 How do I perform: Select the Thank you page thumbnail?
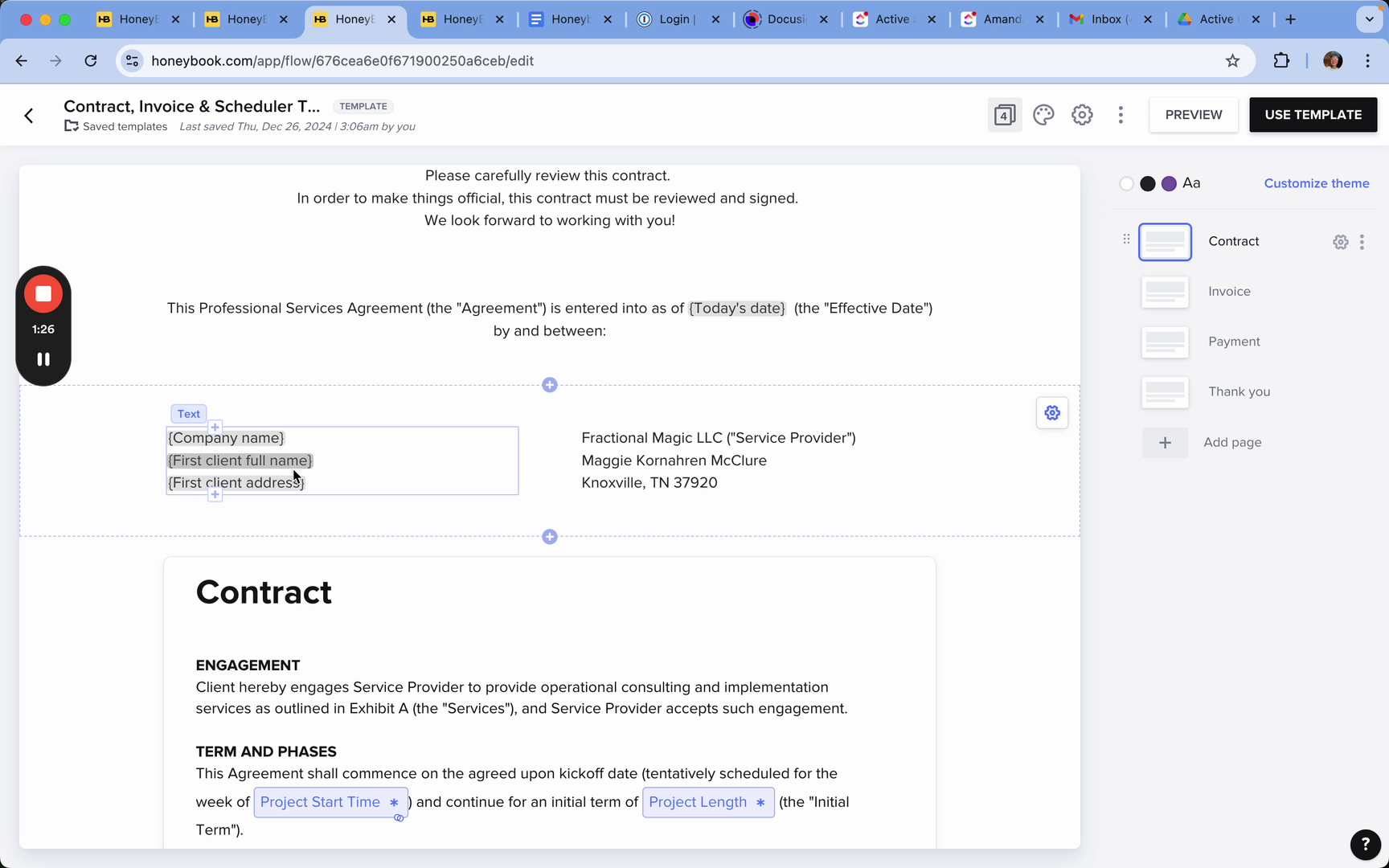click(1165, 393)
